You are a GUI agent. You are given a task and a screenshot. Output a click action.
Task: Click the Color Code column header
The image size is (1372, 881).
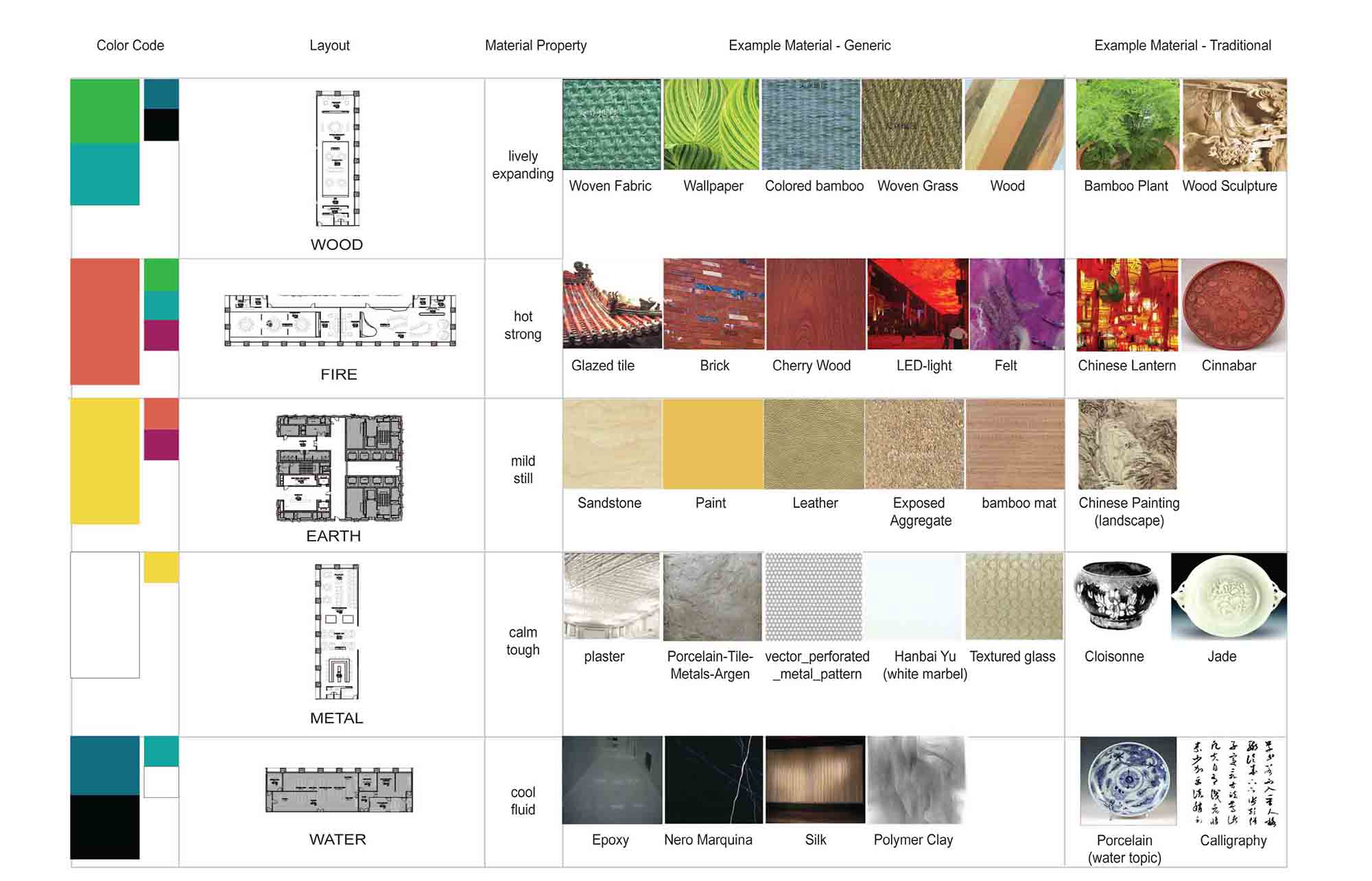point(130,45)
